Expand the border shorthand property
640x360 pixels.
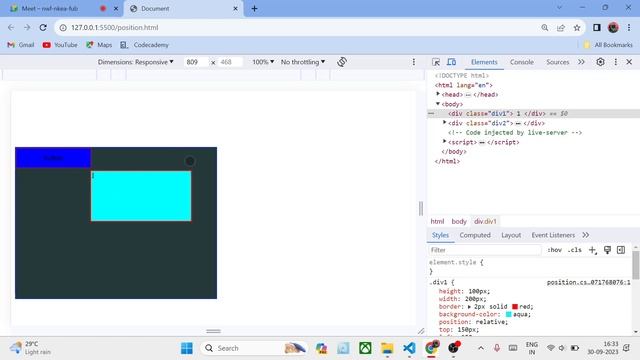(469, 307)
